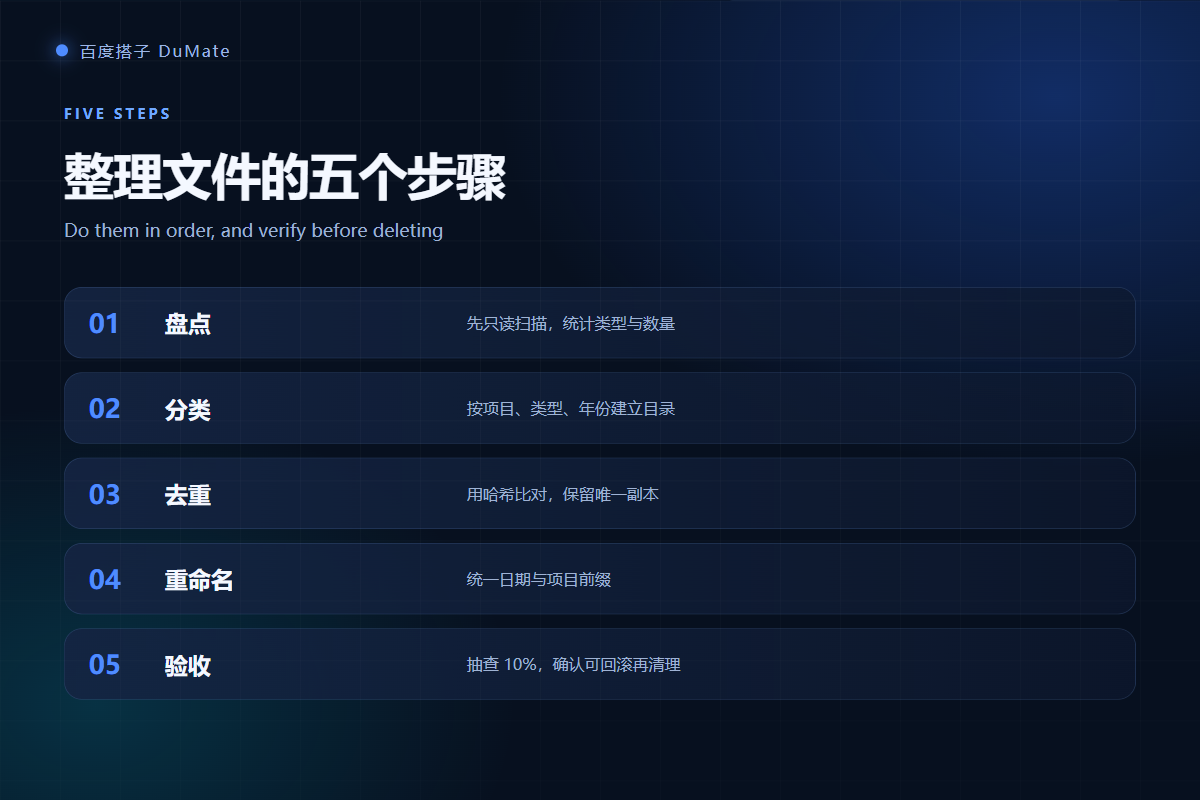Click the blue dot beside 百度搭子 DuMate
The image size is (1200, 800).
[x=62, y=50]
